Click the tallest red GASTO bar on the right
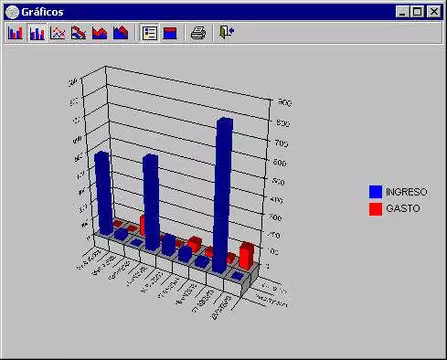The image size is (447, 360). tap(247, 255)
